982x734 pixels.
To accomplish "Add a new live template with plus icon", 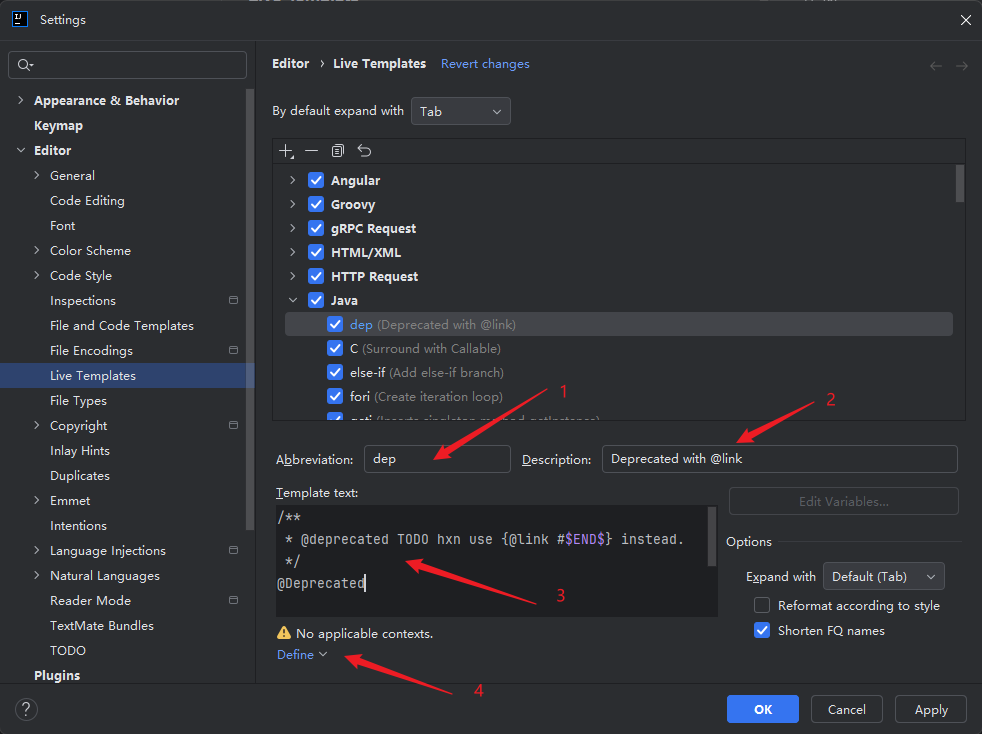I will click(x=286, y=151).
